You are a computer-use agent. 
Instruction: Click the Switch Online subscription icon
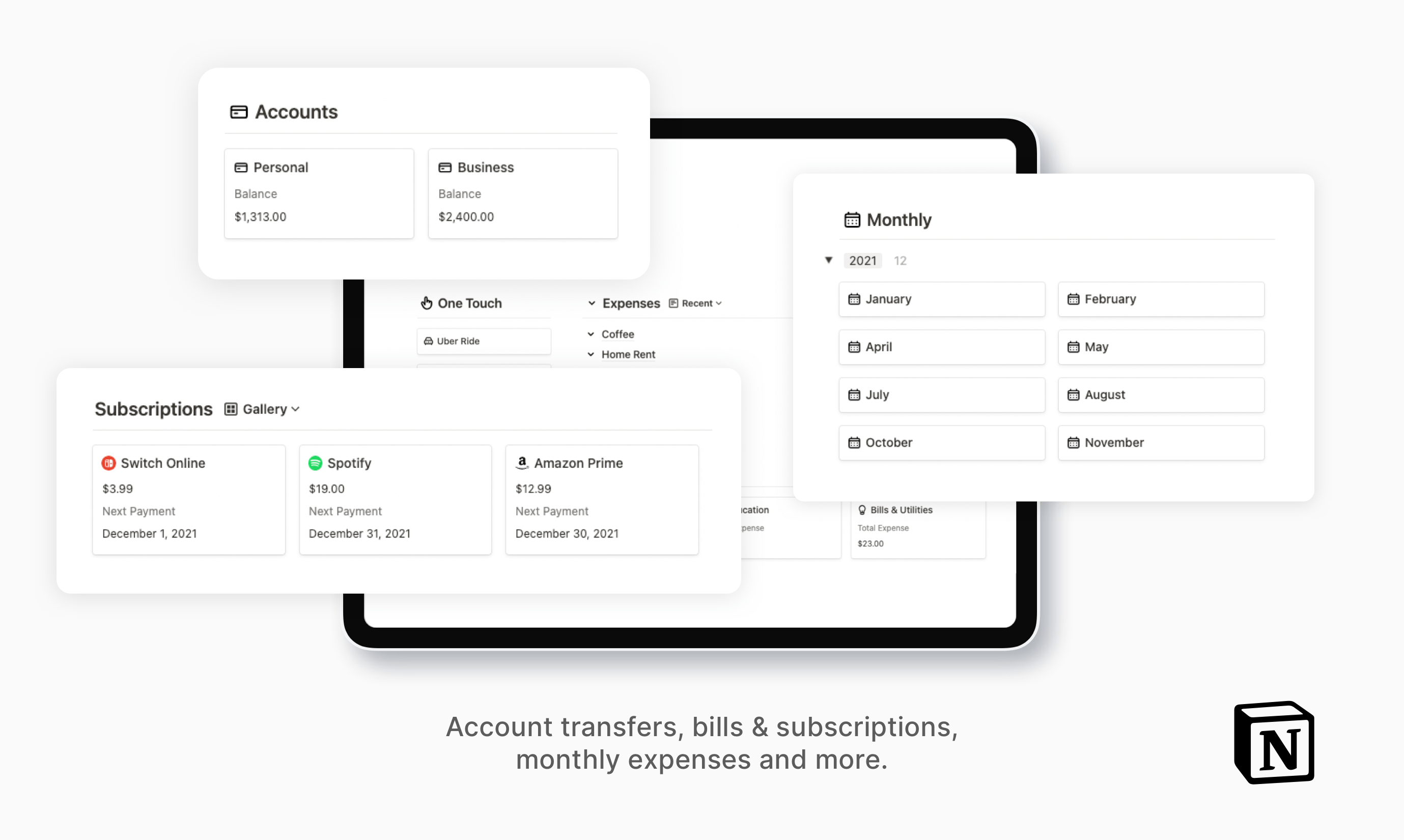[108, 462]
